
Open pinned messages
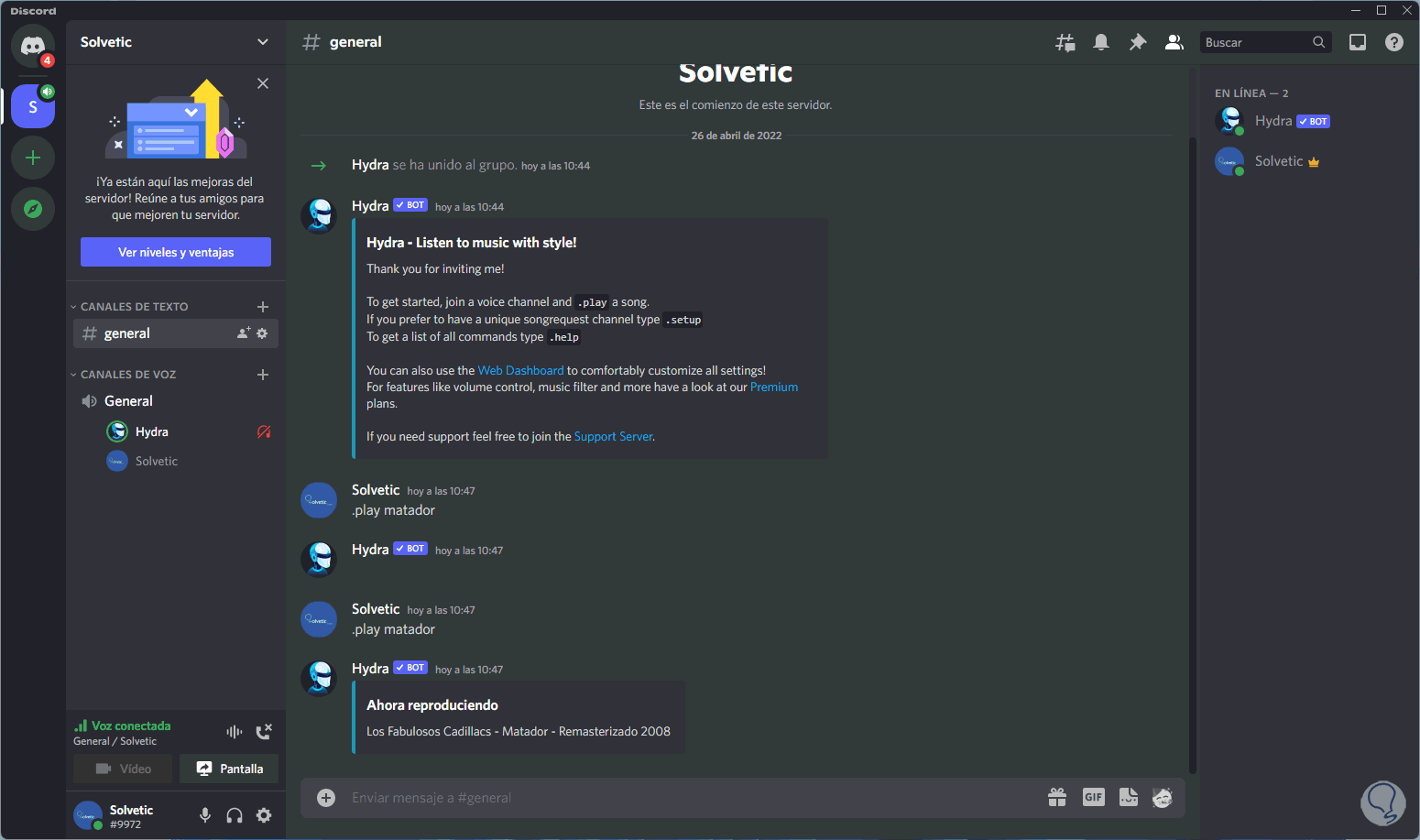coord(1137,42)
